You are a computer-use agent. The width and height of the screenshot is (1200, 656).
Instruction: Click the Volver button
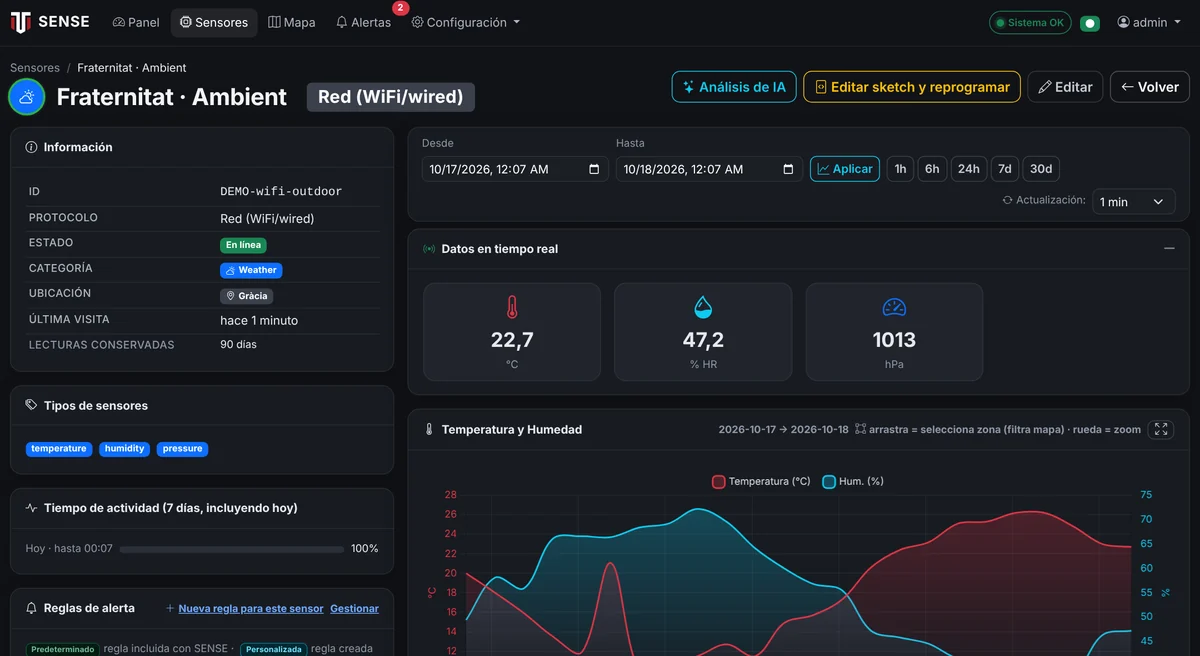[1150, 87]
